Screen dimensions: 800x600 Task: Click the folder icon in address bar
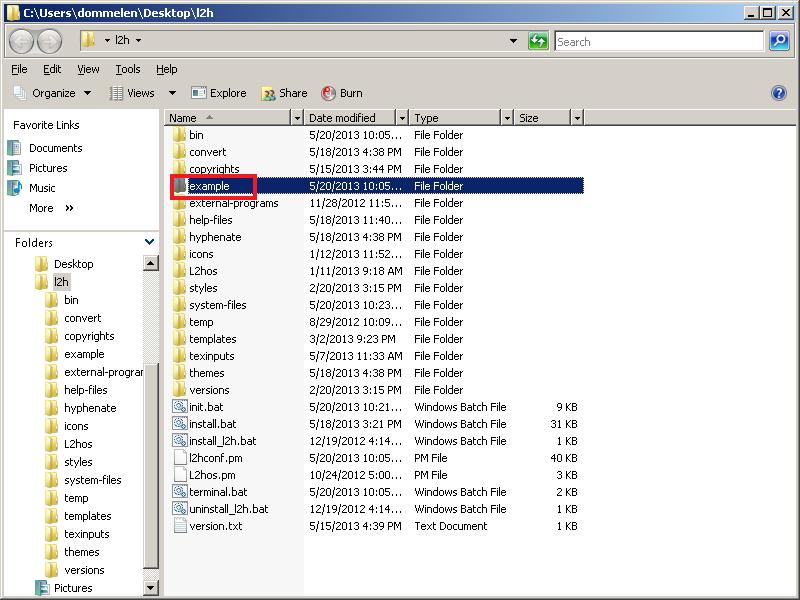pos(88,40)
